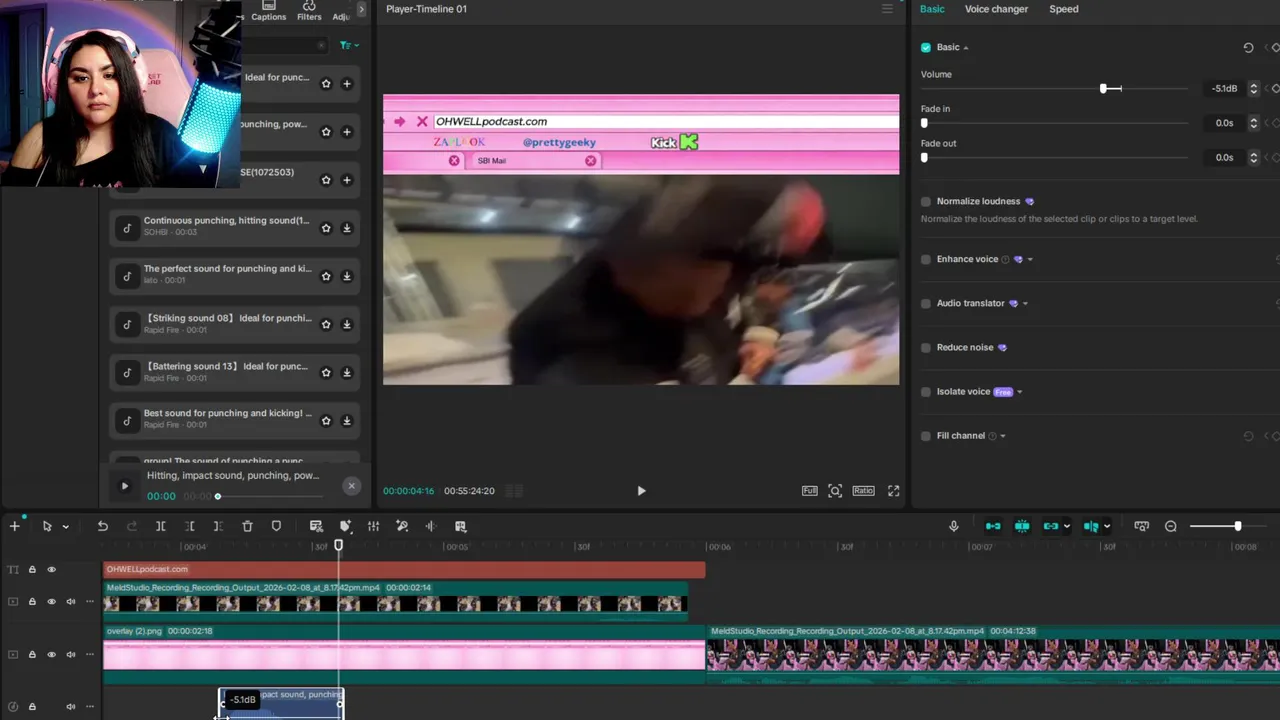Toggle main track magnet icon
The height and width of the screenshot is (720, 1280).
pos(993,526)
